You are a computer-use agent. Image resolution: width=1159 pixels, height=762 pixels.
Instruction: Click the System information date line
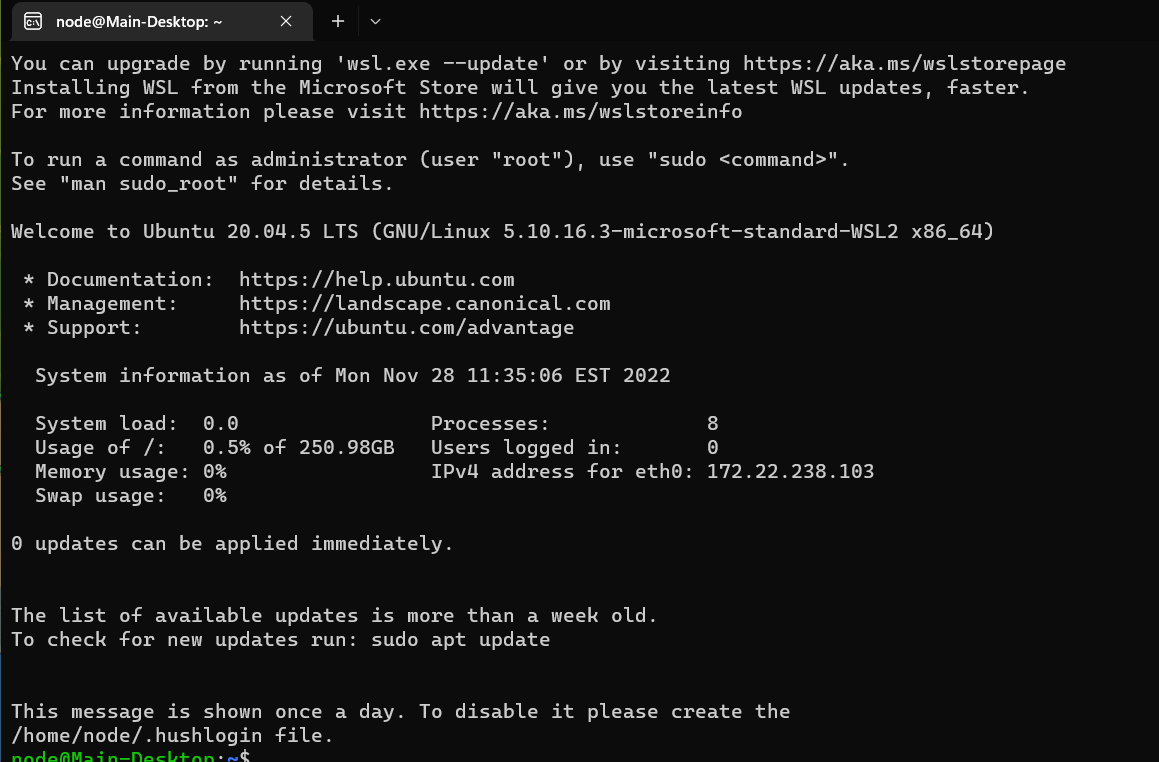353,375
